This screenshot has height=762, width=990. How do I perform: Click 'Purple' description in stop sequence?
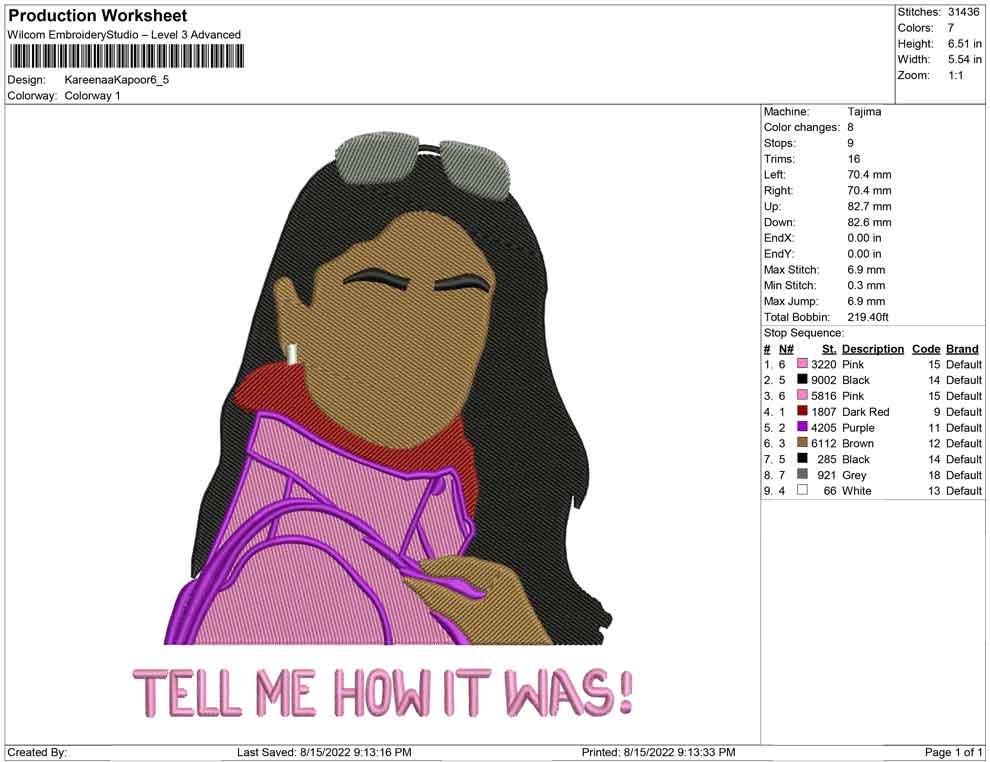coord(859,427)
